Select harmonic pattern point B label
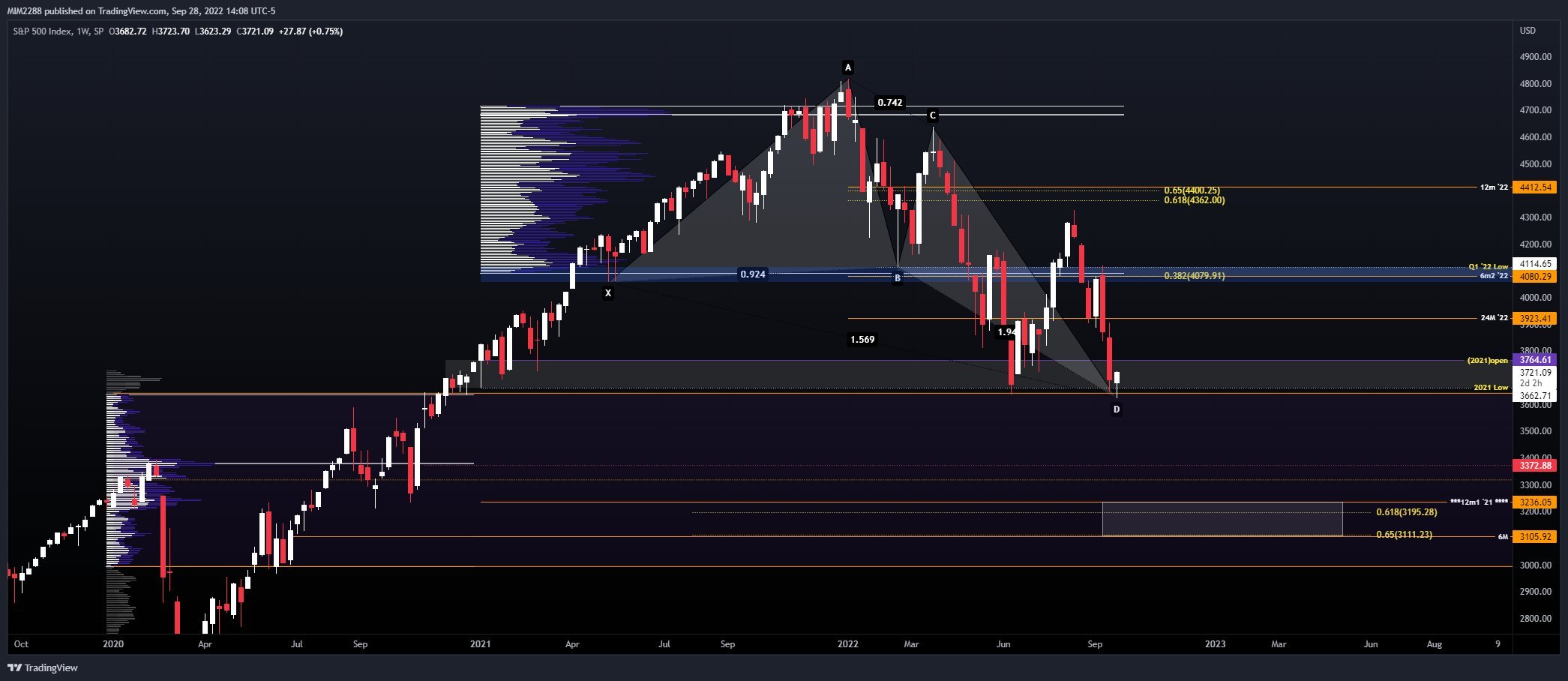The image size is (1568, 681). pos(897,278)
